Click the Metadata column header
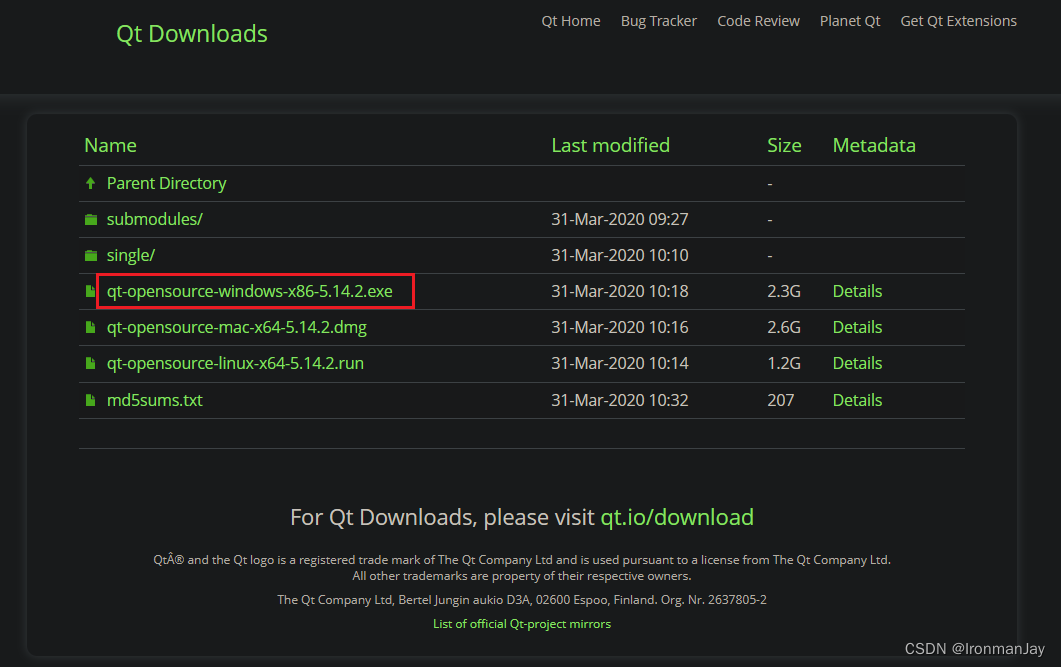 tap(874, 145)
